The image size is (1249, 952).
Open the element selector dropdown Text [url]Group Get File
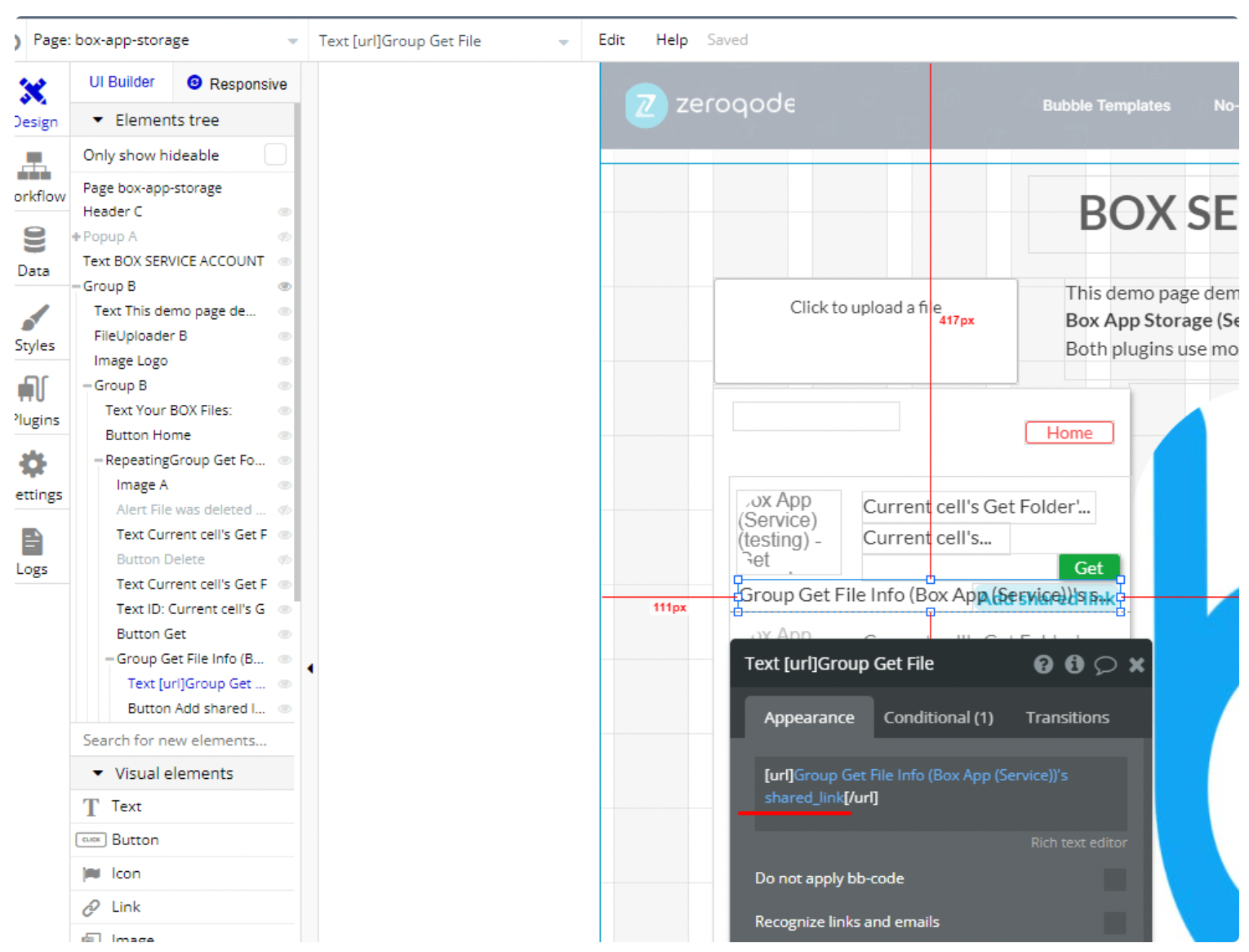(x=444, y=41)
